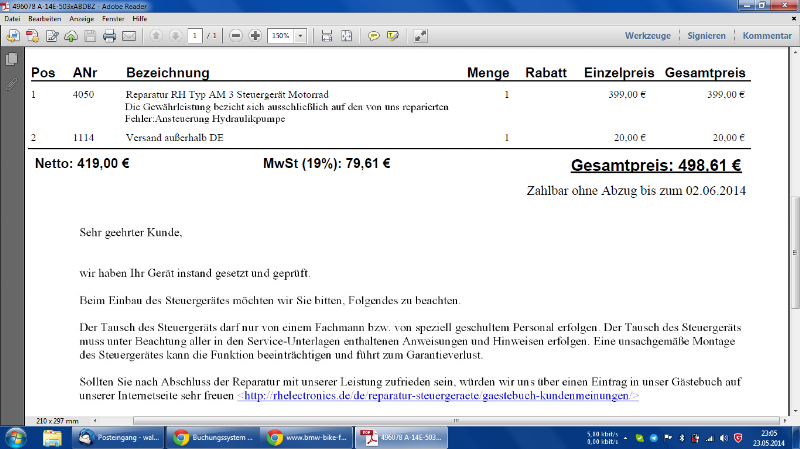The image size is (800, 449).
Task: Click the cloud upload icon
Action: (71, 36)
